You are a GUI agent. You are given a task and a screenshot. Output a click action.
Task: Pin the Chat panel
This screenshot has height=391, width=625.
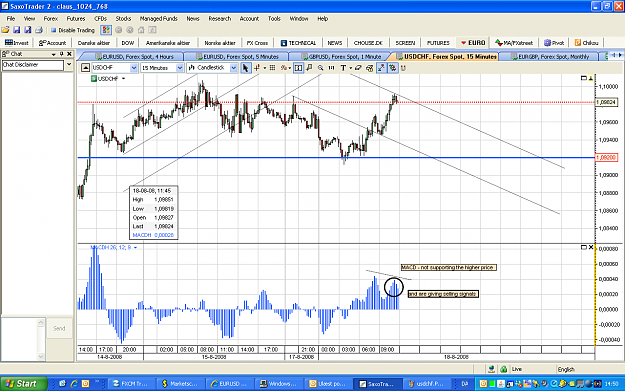(61, 54)
